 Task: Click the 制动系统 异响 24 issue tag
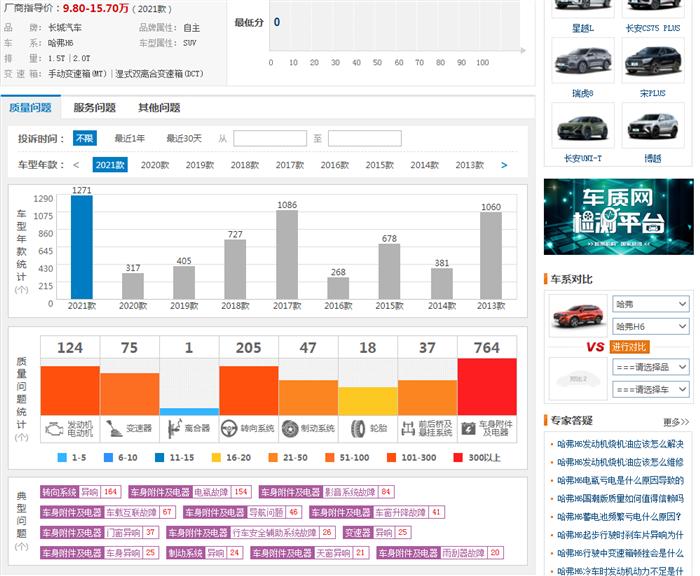point(205,553)
